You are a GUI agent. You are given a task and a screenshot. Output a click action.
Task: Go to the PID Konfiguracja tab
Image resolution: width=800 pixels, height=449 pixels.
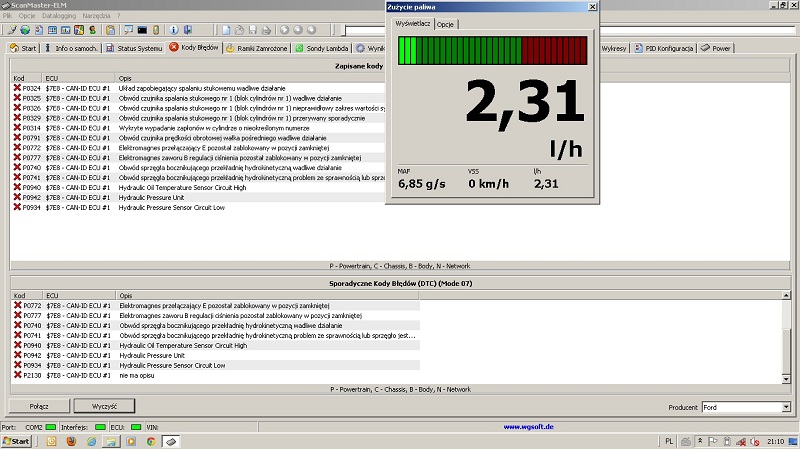pos(664,47)
